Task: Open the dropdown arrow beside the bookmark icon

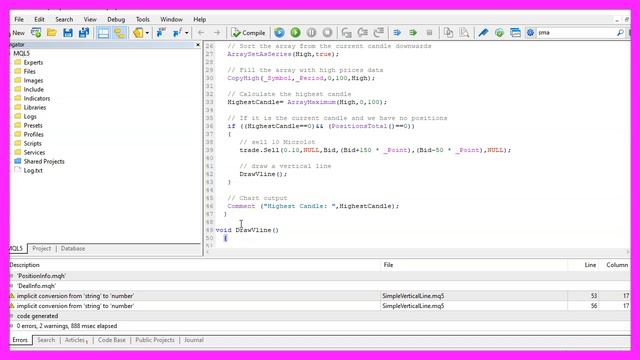Action: (x=147, y=33)
